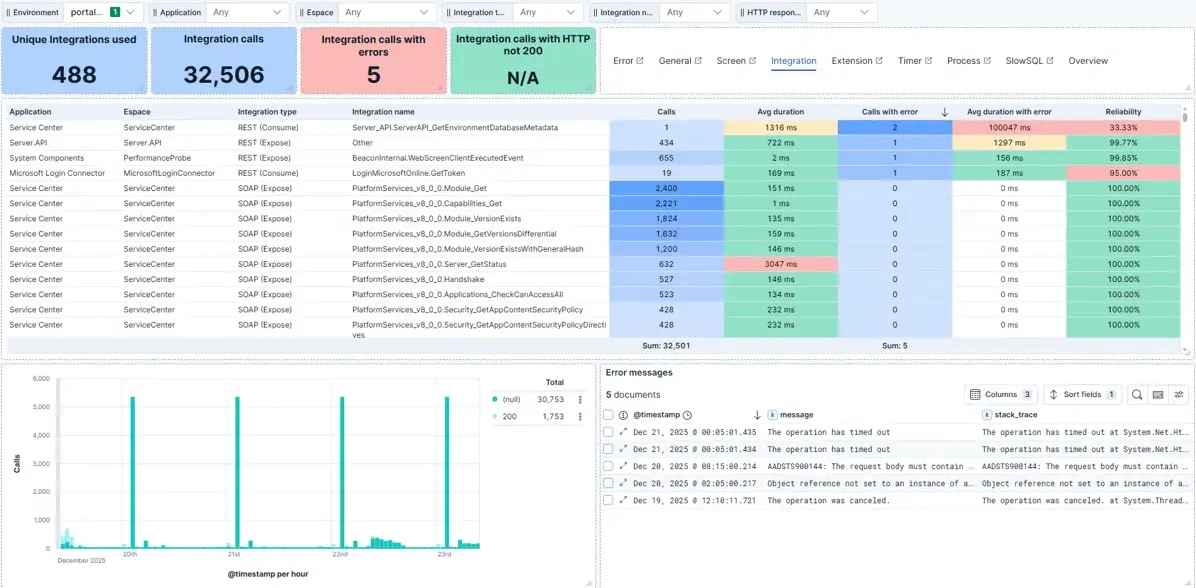Click the teal (null) legend color dot

tap(495, 399)
